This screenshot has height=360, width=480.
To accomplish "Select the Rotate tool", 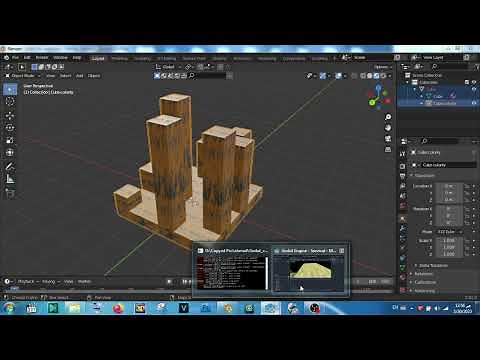I will click(10, 128).
